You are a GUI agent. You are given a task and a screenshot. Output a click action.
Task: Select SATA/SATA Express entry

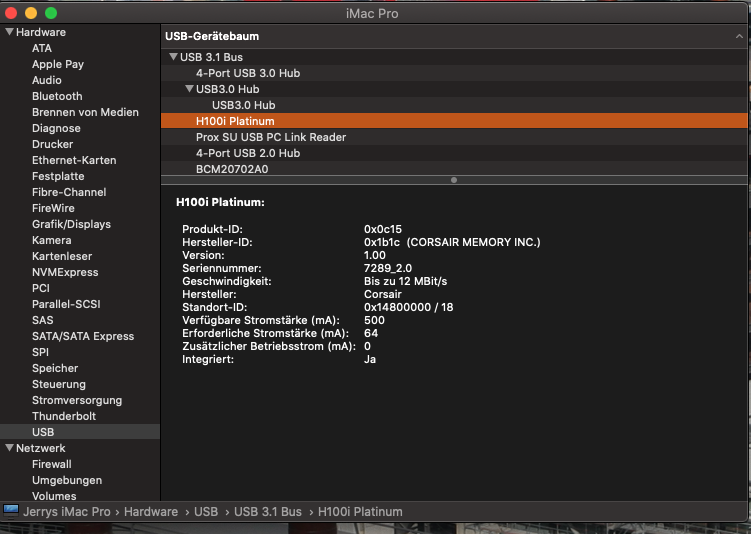(83, 336)
